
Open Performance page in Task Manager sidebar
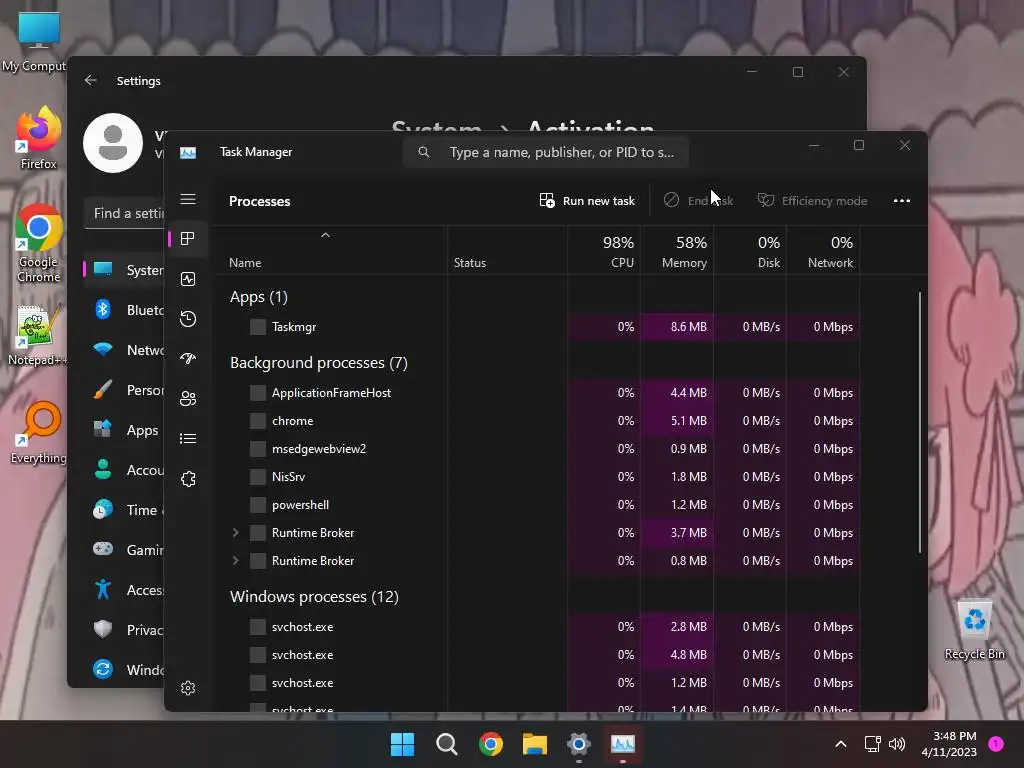[x=188, y=279]
